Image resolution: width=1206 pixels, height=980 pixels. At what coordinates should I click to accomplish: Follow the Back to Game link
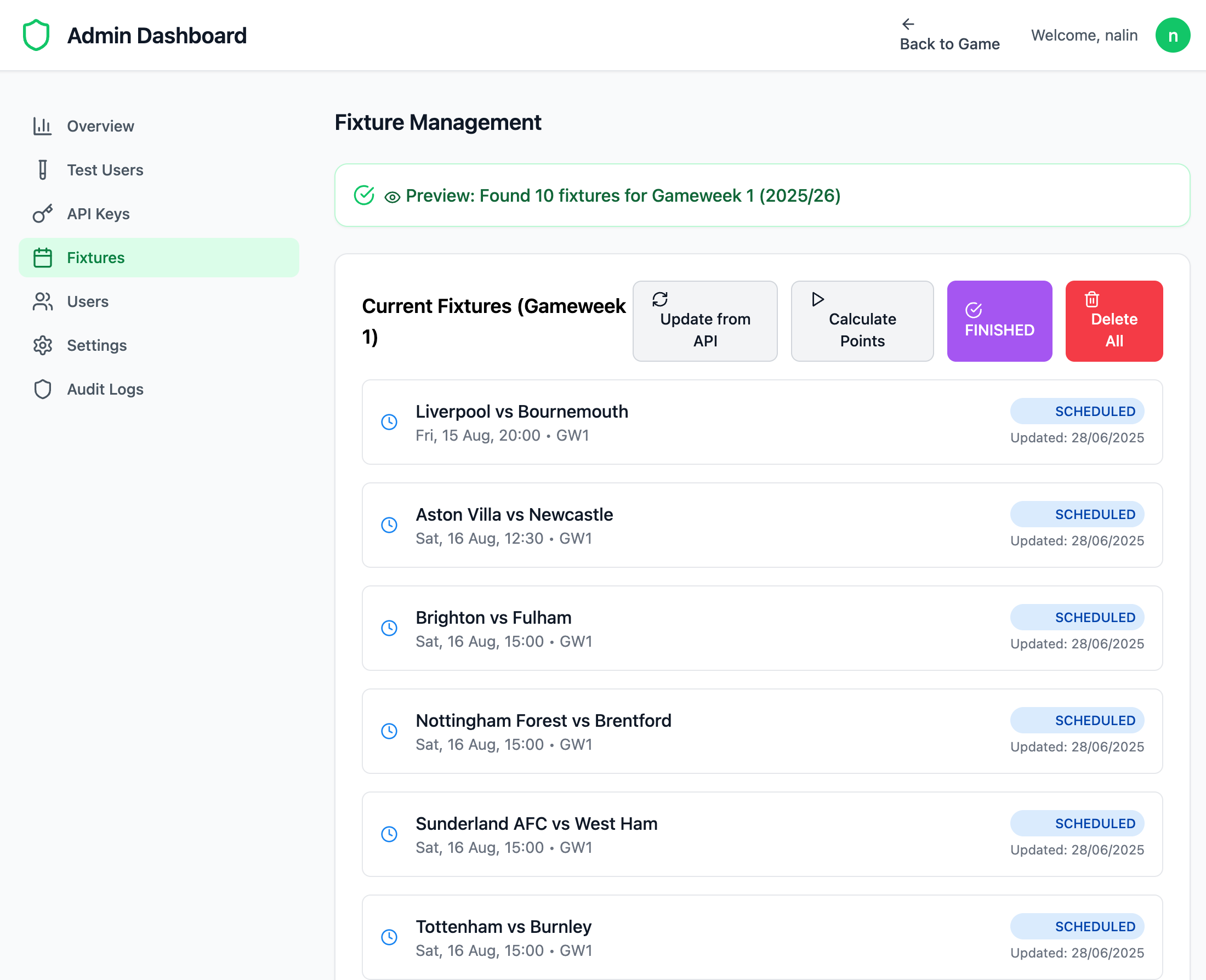(949, 35)
